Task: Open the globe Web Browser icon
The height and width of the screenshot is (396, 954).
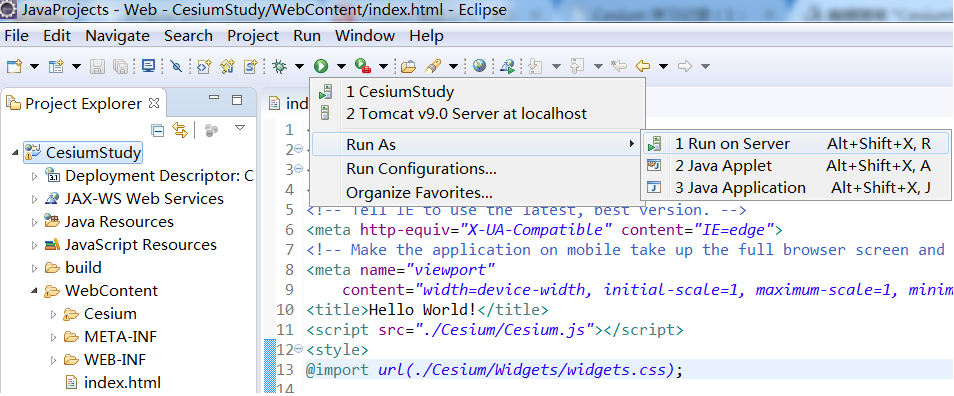Action: pyautogui.click(x=479, y=66)
